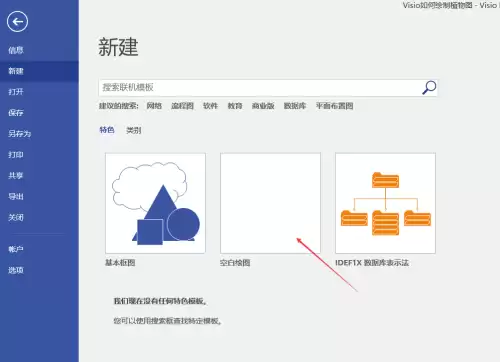The width and height of the screenshot is (500, 362).
Task: Click in the 搜索联机模板 search box
Action: click(x=260, y=88)
